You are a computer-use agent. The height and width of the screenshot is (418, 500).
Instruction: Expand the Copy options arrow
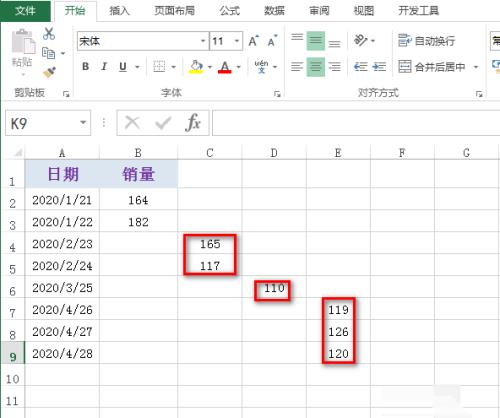tap(63, 53)
